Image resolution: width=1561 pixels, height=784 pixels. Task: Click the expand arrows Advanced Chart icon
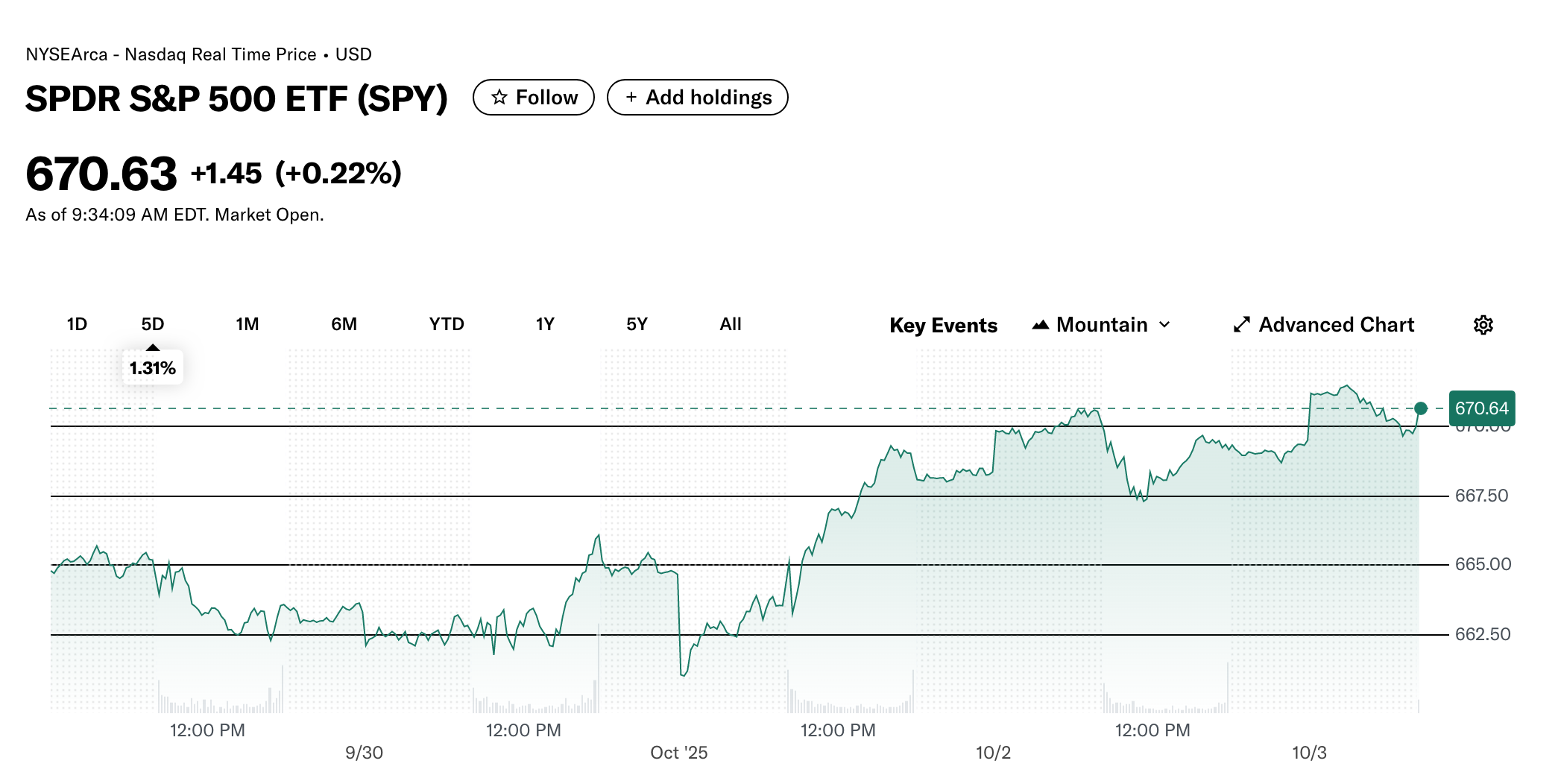(1241, 325)
